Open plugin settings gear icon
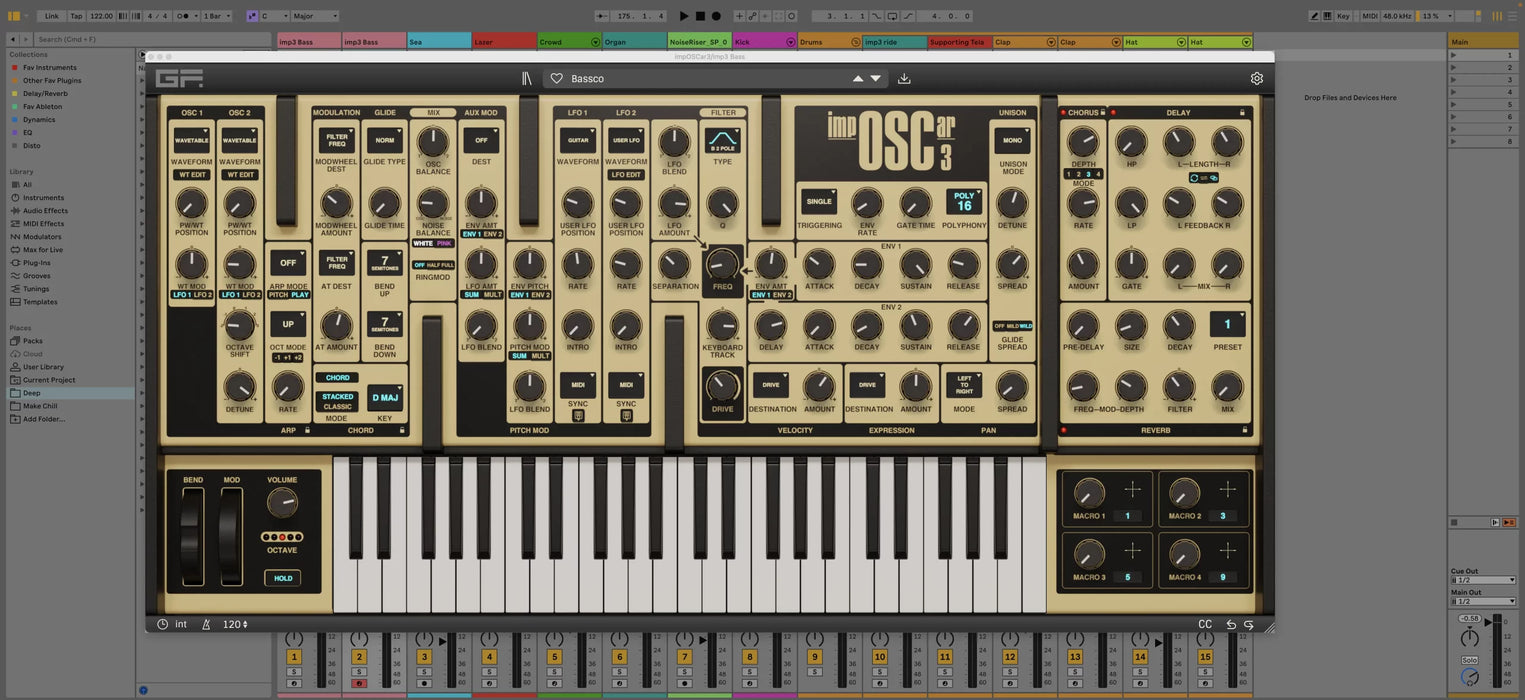Image resolution: width=1525 pixels, height=700 pixels. 1257,78
